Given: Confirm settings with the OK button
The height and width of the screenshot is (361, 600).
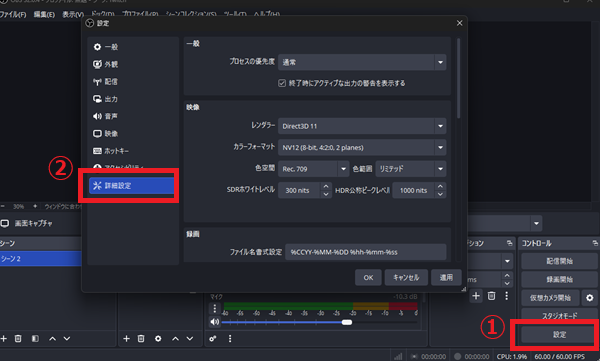Looking at the screenshot, I should [x=368, y=278].
